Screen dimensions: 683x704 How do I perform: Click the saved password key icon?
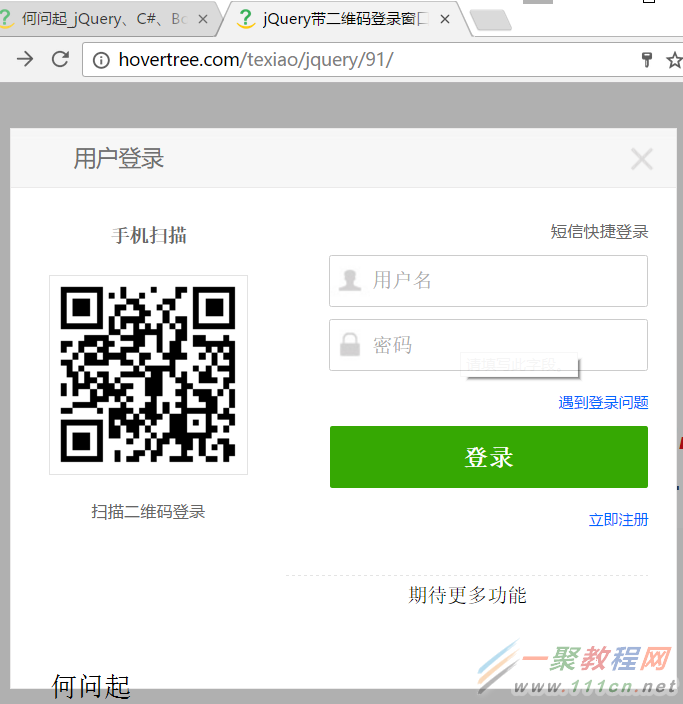(x=647, y=60)
